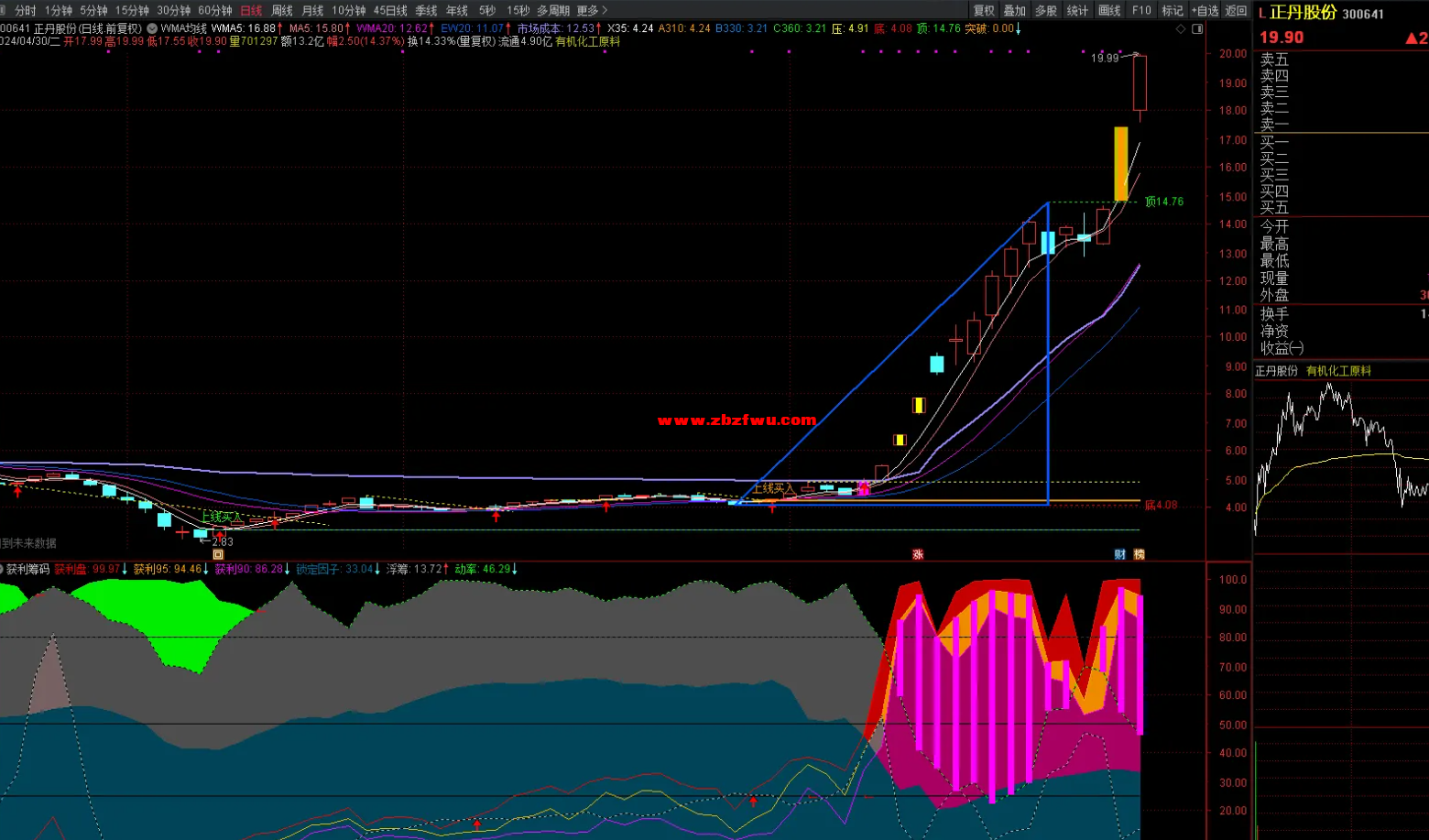Select the 10分钟 period tab
Viewport: 1429px width, 840px height.
coord(348,10)
